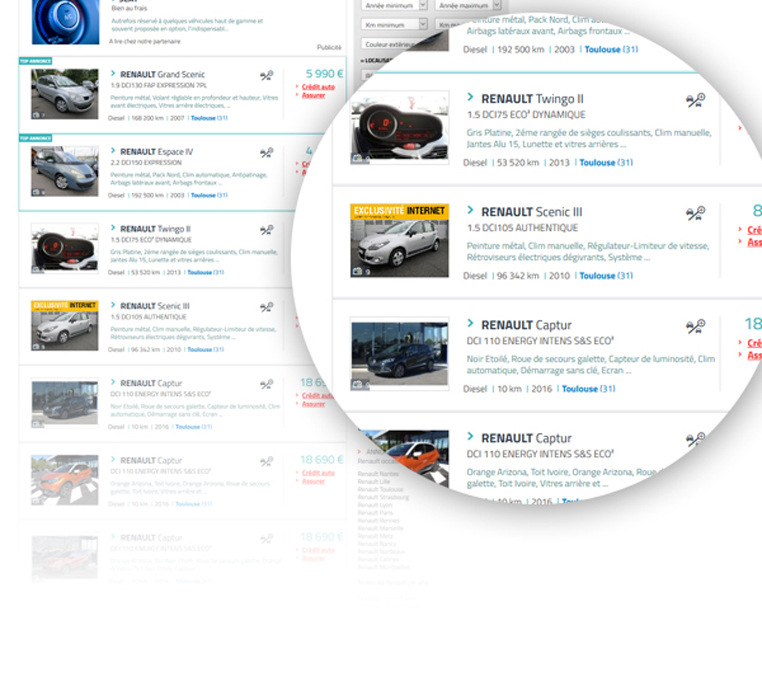This screenshot has width=762, height=686.
Task: Click Assurer link on Grand Scenic listing
Action: pyautogui.click(x=314, y=96)
